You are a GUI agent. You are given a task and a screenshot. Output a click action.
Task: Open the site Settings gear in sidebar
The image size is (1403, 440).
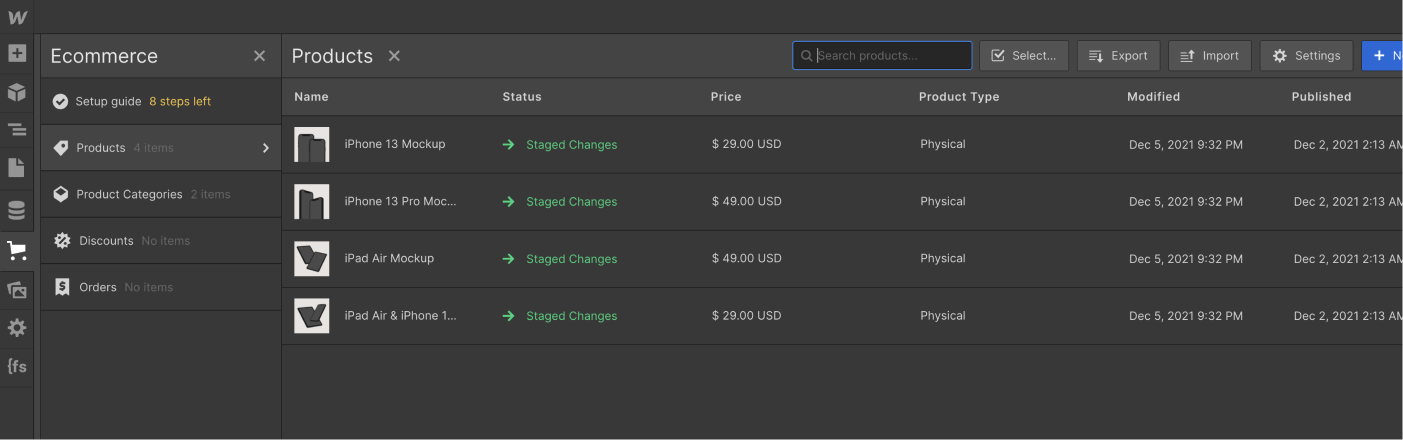click(x=17, y=327)
